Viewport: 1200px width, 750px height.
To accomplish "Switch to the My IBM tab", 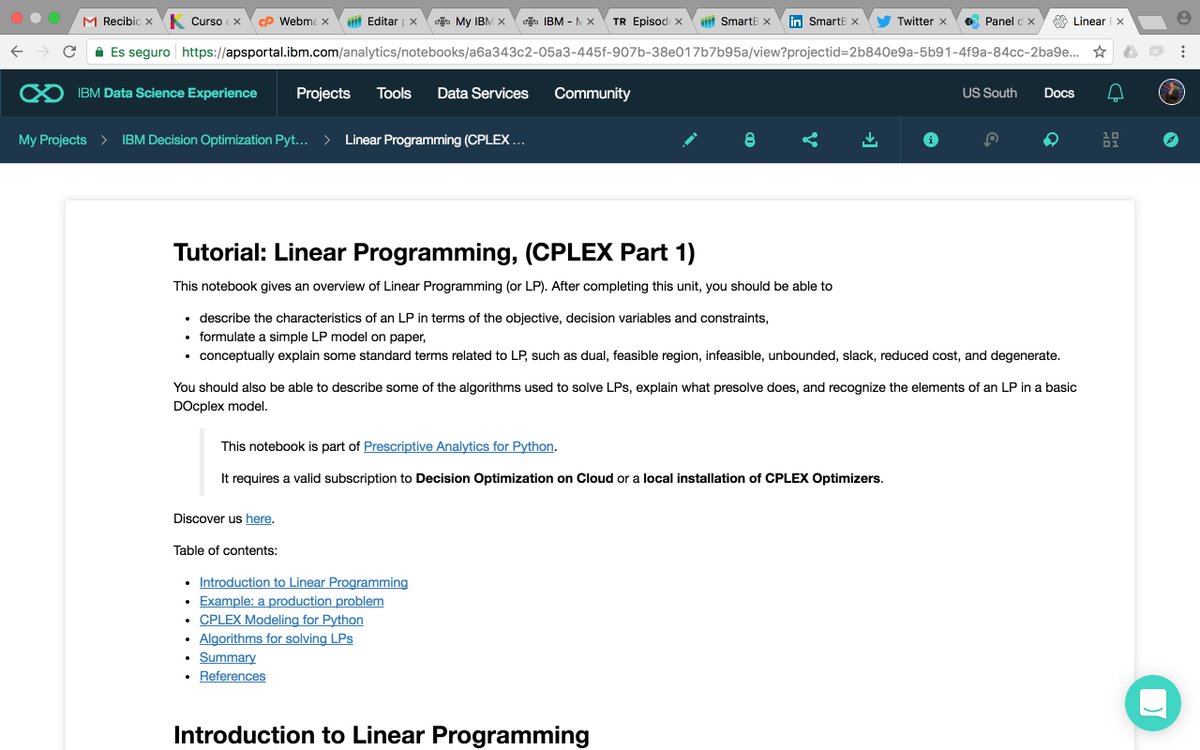I will pyautogui.click(x=471, y=21).
